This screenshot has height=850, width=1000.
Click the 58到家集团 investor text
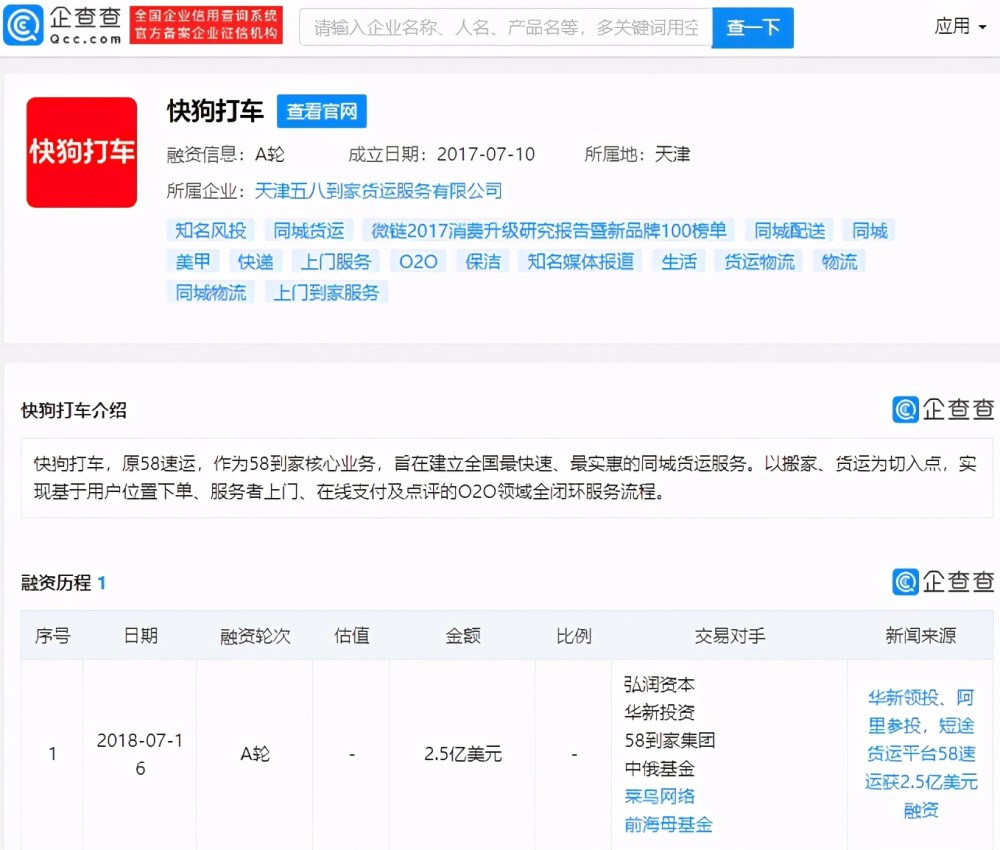670,740
